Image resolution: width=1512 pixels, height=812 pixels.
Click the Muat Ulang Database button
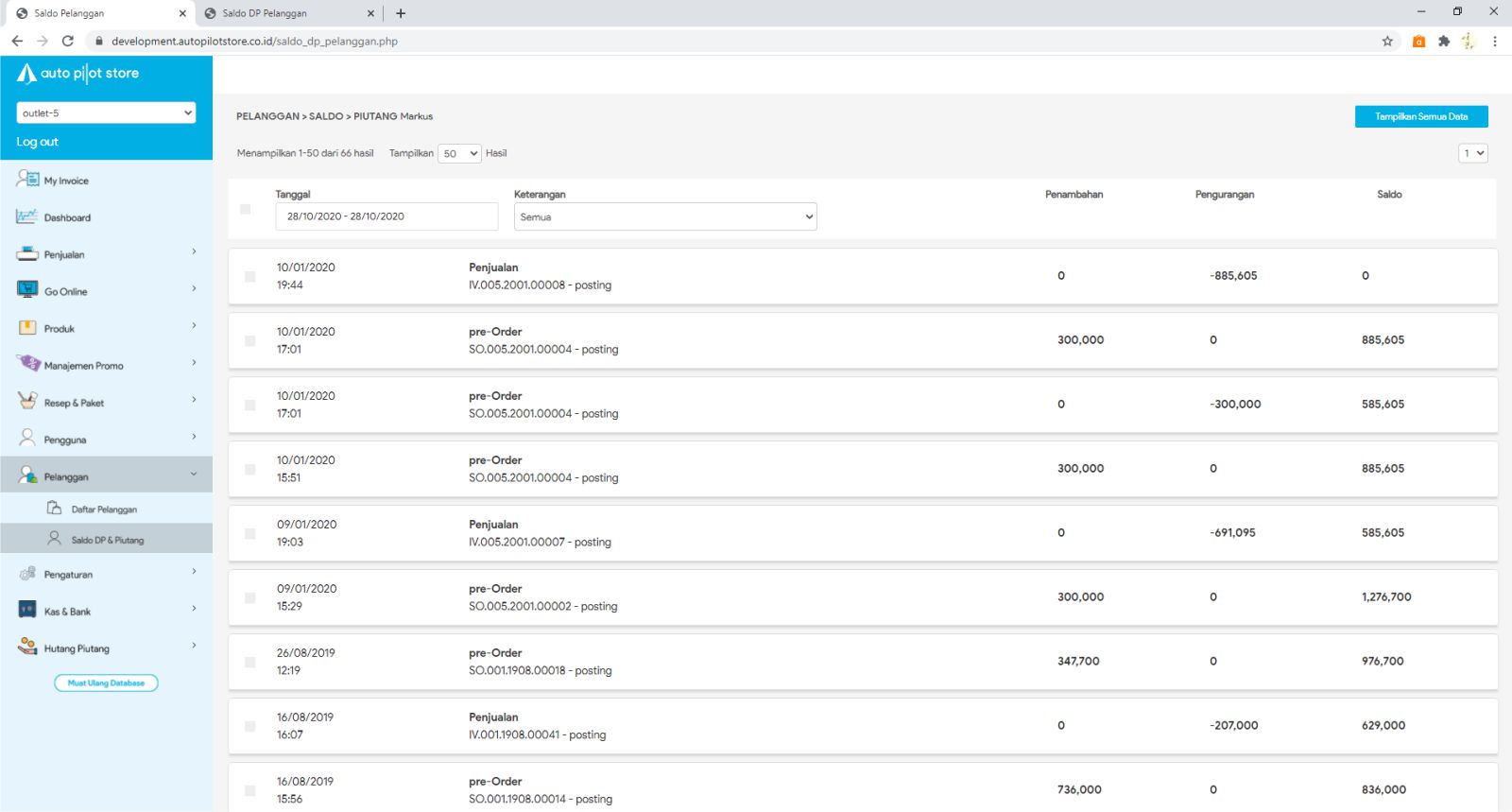[106, 682]
